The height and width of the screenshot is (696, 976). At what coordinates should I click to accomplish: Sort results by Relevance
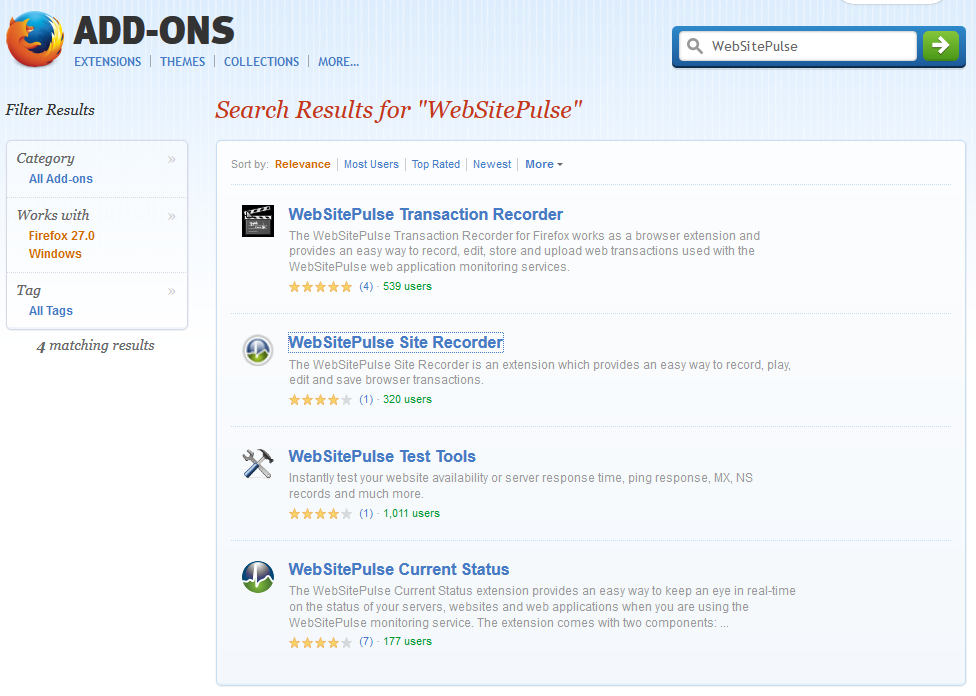(303, 164)
